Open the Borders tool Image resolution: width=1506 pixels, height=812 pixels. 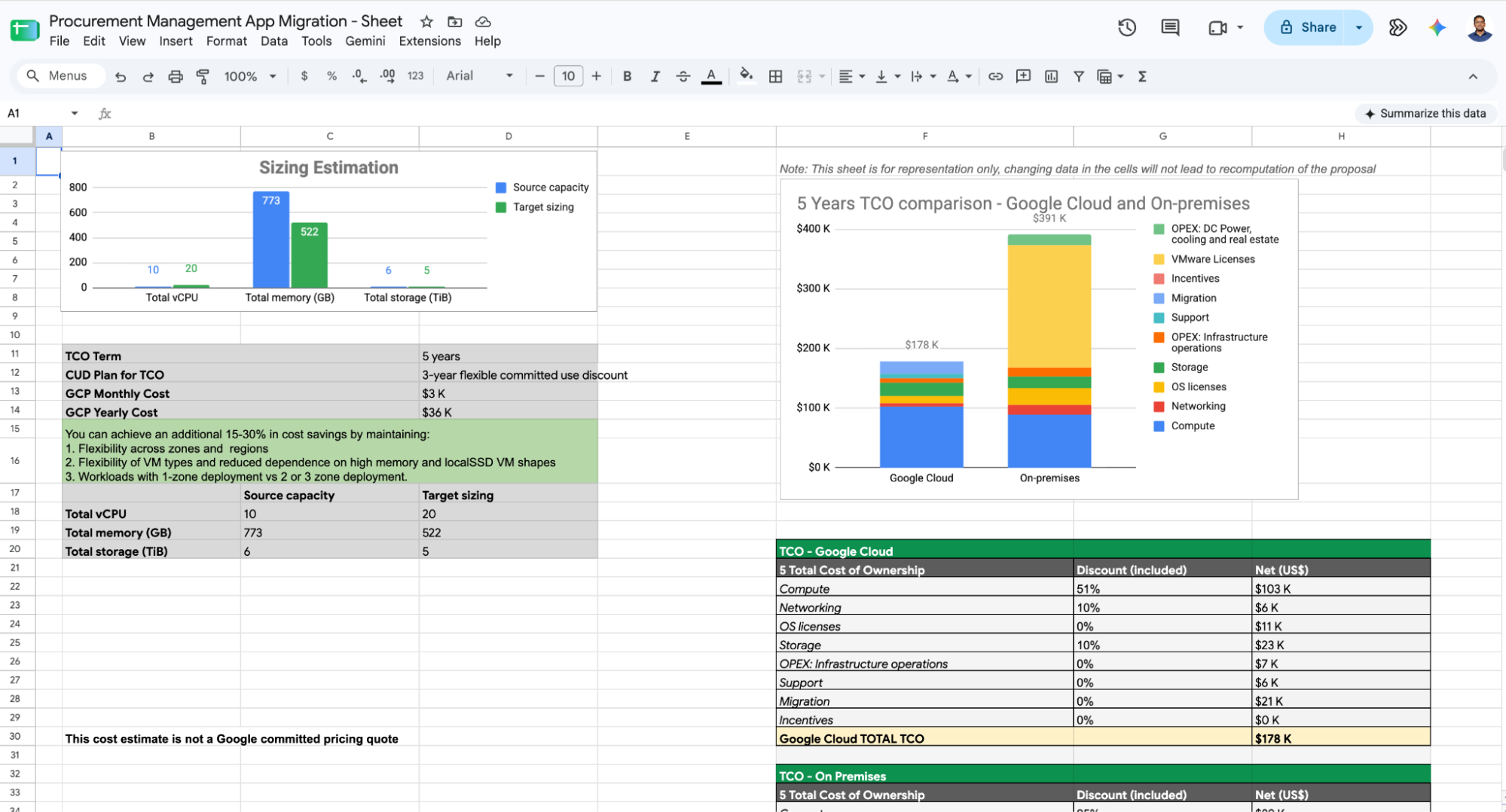point(775,76)
